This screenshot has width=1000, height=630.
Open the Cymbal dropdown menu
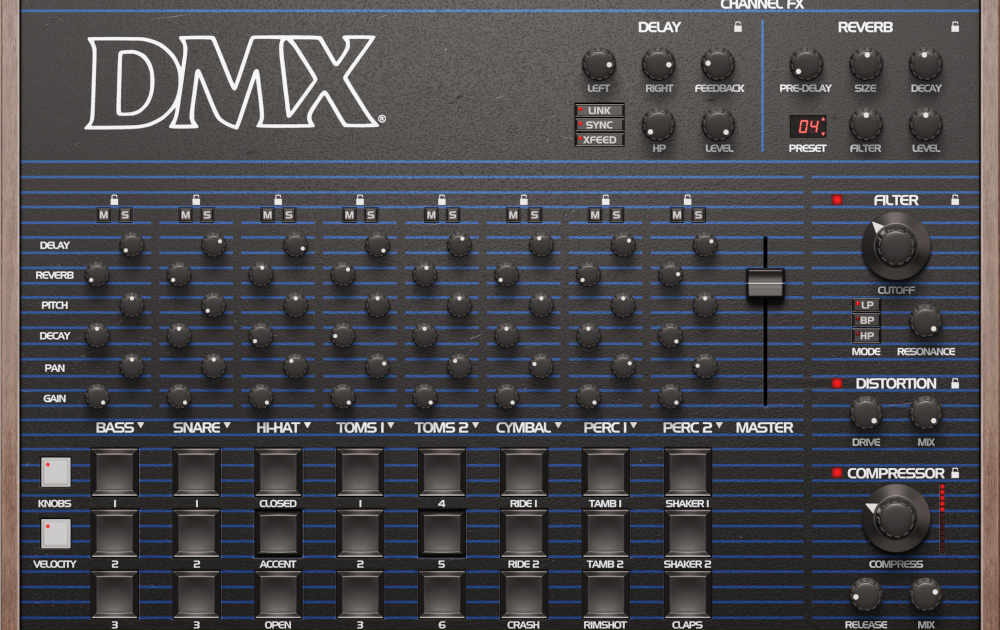556,426
